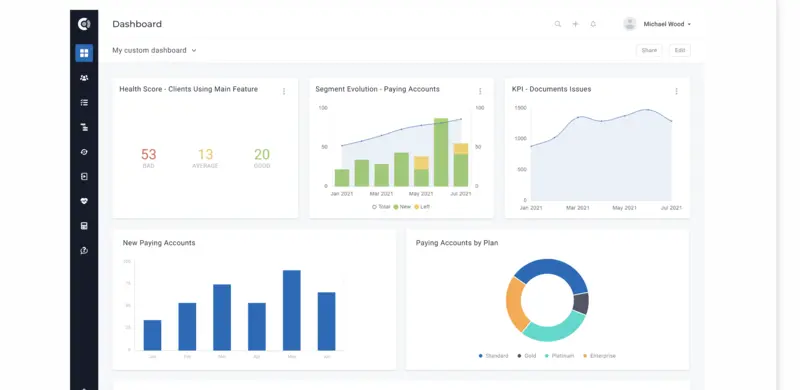Open the chat bubble sidebar icon
Screen dimensions: 800x390
coord(84,251)
